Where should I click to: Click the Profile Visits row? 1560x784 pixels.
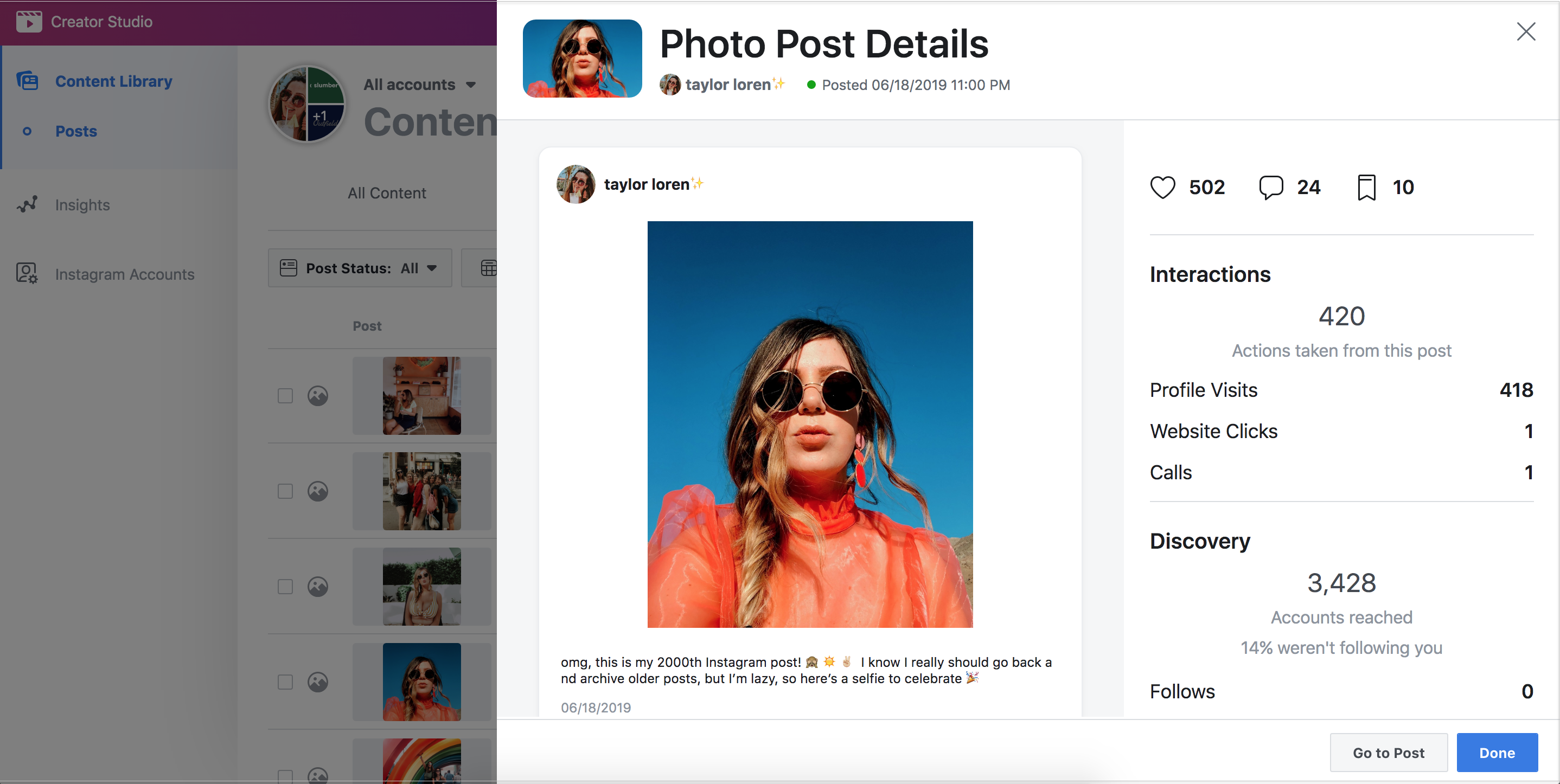1341,390
